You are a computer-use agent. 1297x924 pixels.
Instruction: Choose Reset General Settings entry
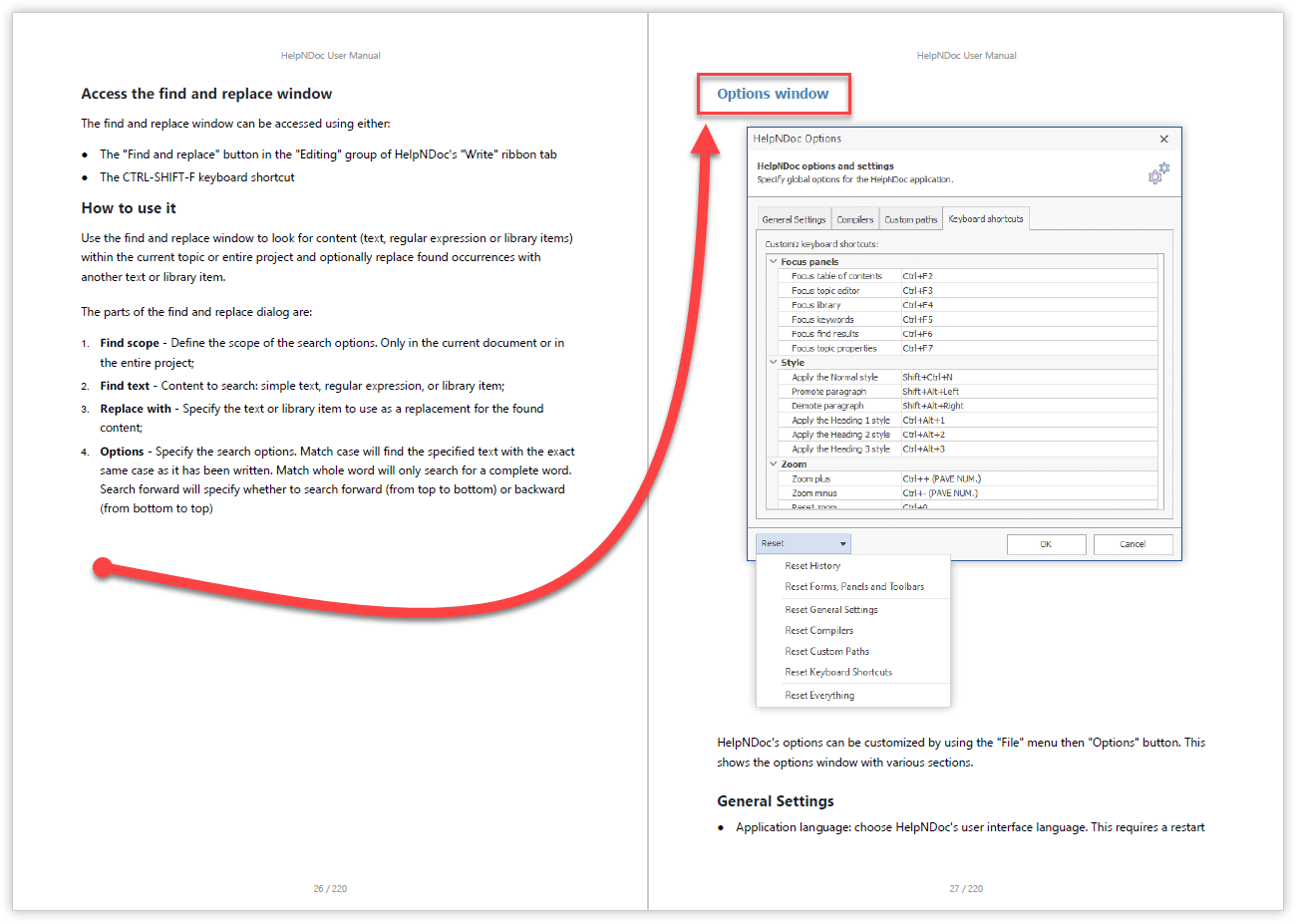point(831,609)
